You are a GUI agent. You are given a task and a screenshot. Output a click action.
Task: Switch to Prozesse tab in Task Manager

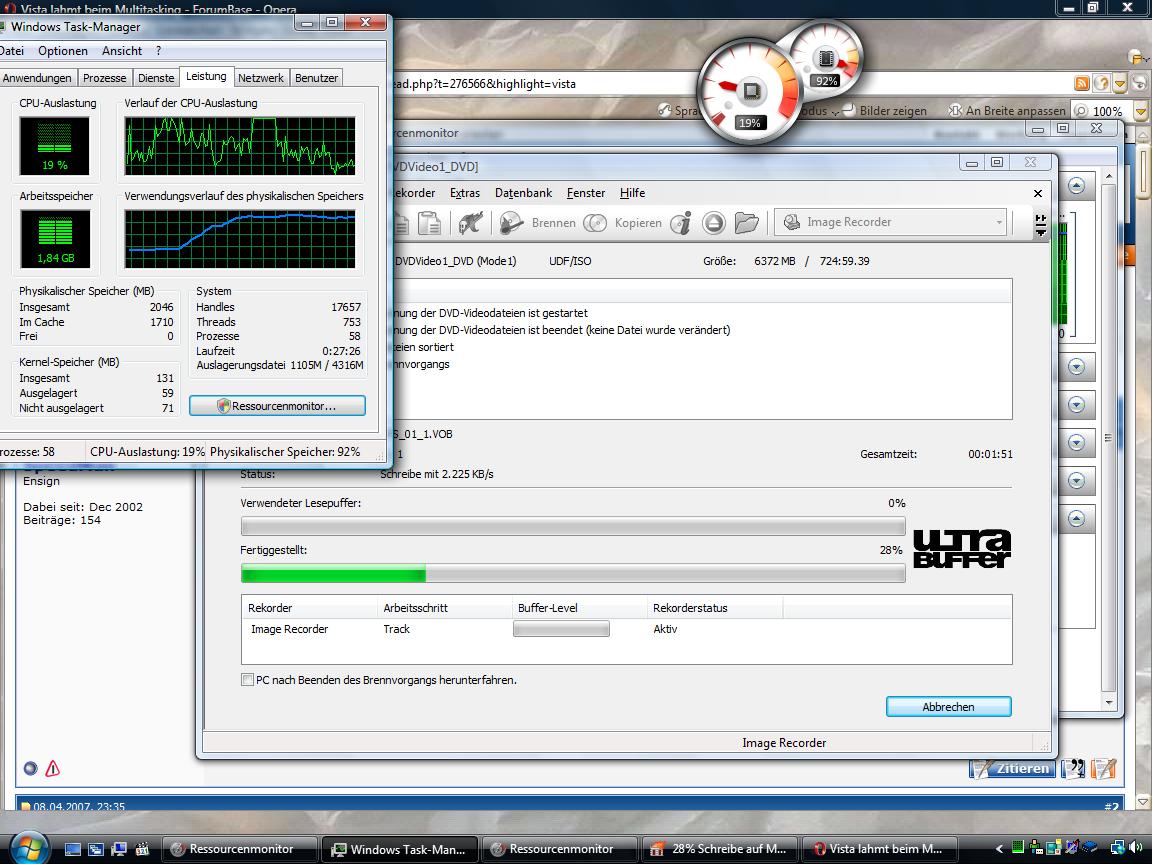click(104, 78)
